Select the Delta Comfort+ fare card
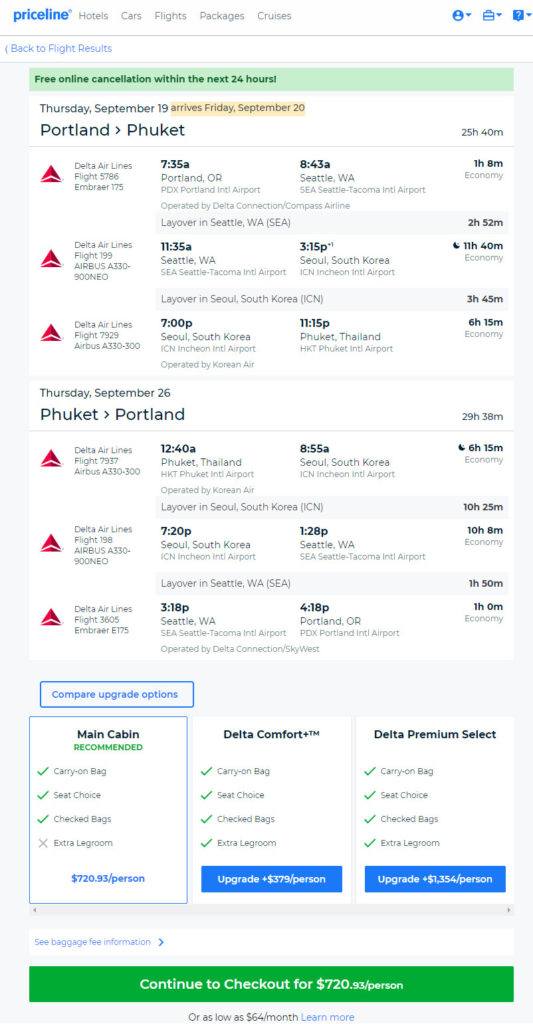Screen dimensions: 533x1024 tap(272, 810)
